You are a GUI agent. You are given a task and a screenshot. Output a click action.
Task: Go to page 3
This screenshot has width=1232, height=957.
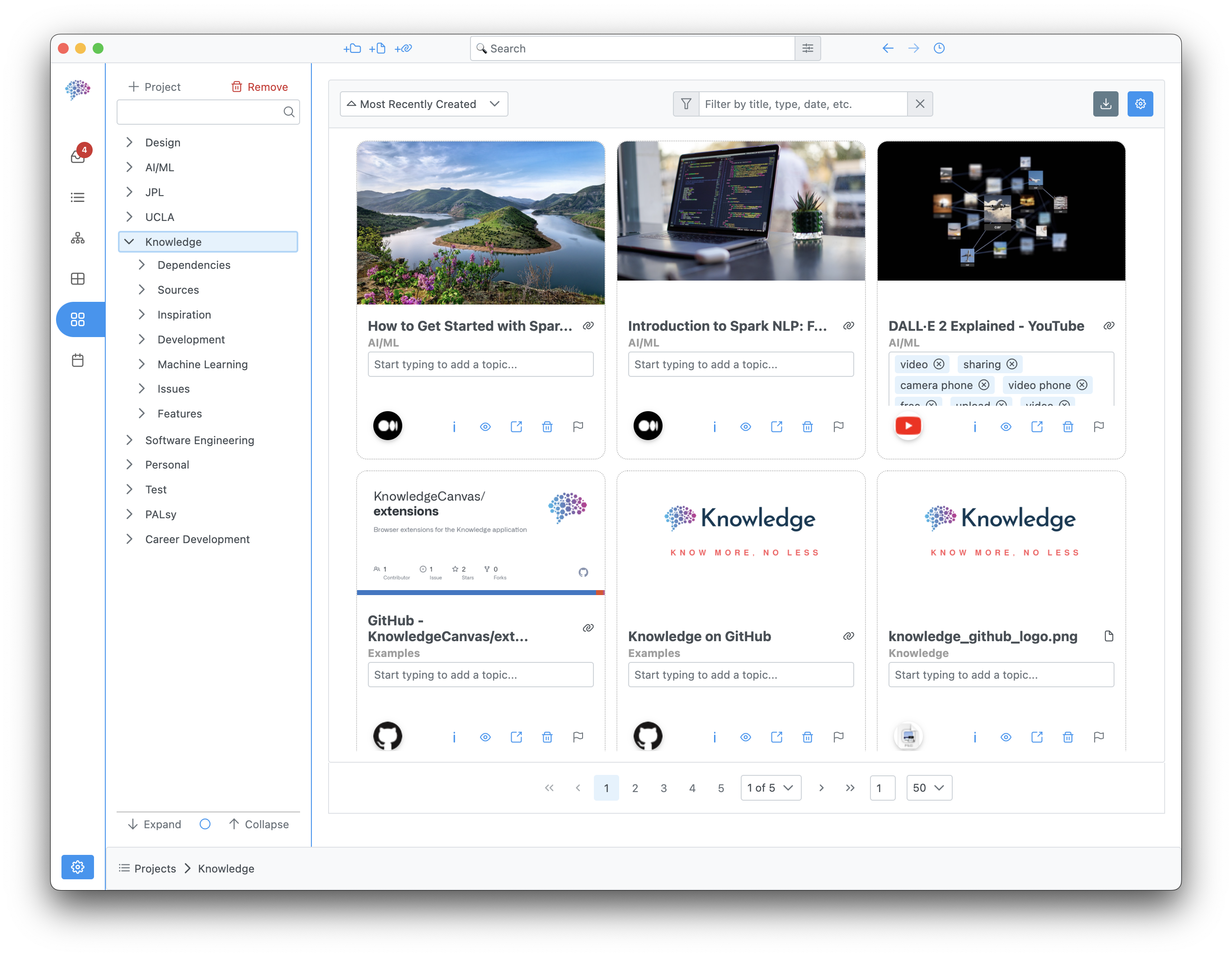coord(663,788)
